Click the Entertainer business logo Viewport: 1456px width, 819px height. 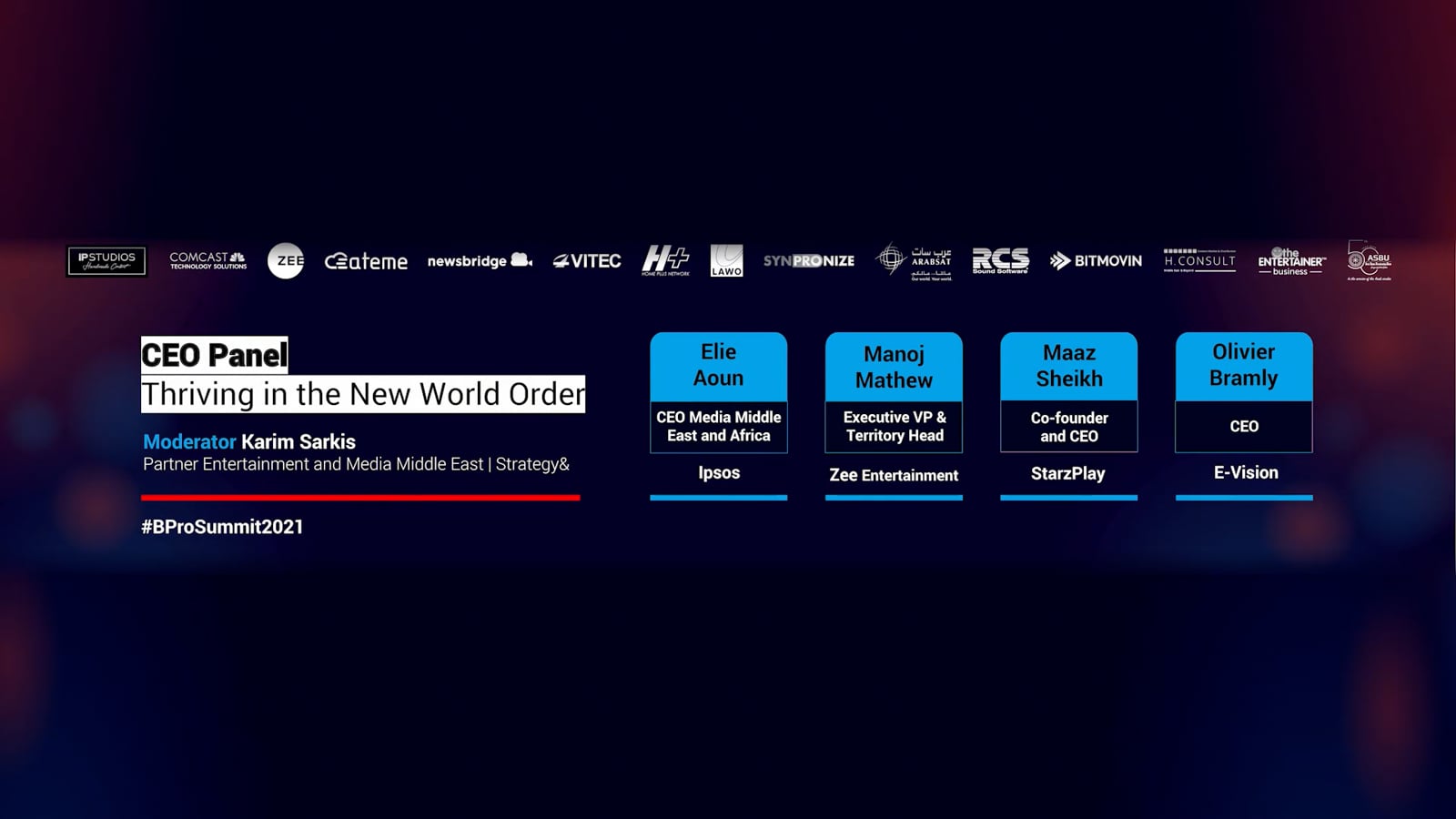pos(1291,261)
